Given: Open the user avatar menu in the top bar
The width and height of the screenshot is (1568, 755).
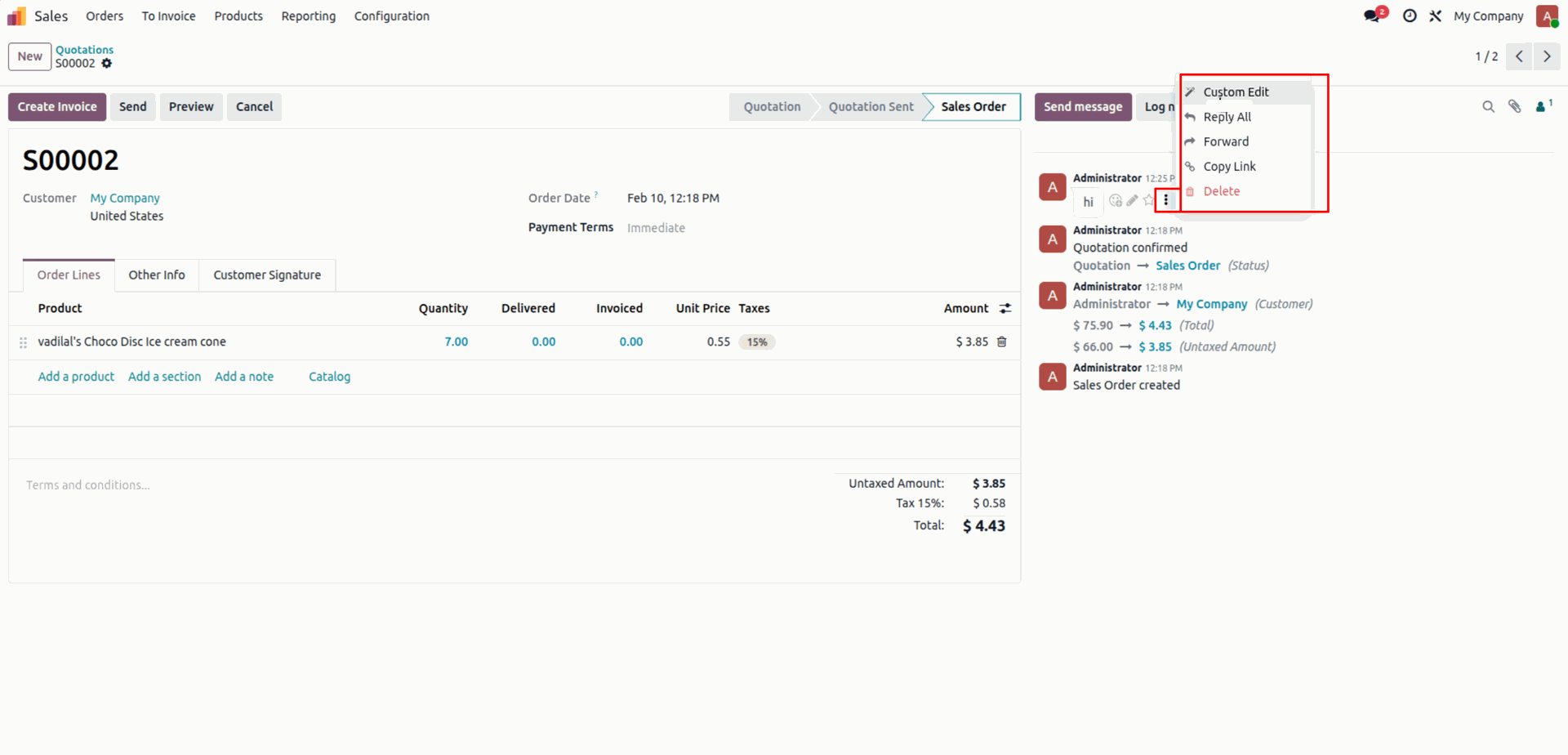Looking at the screenshot, I should (x=1547, y=16).
